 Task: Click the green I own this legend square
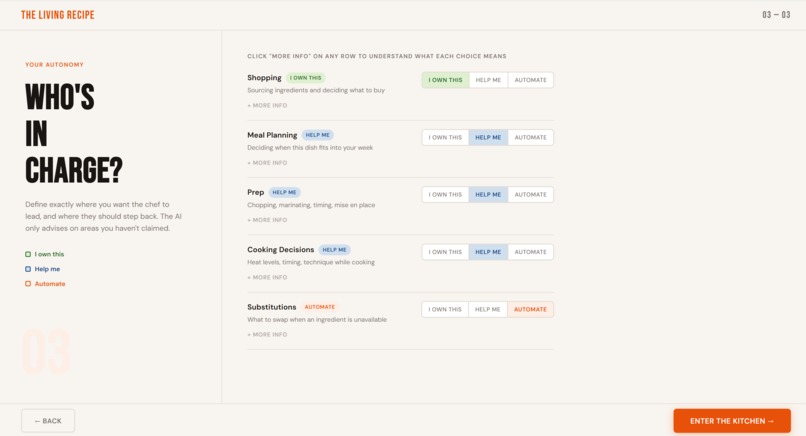[x=28, y=254]
